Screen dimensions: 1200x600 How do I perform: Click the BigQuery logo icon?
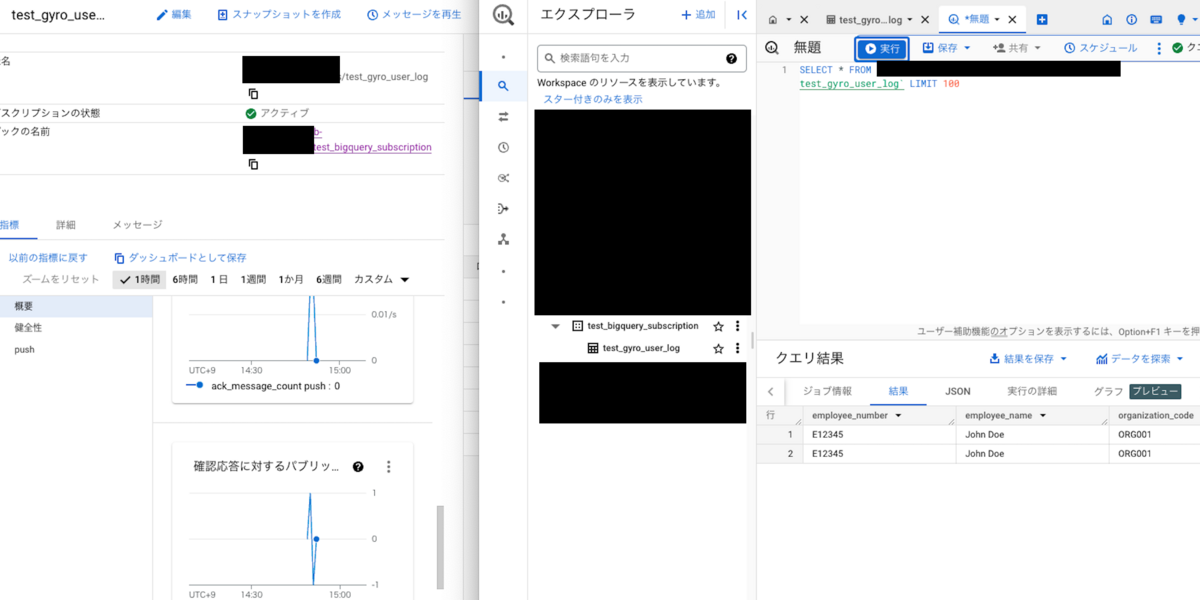(x=503, y=15)
